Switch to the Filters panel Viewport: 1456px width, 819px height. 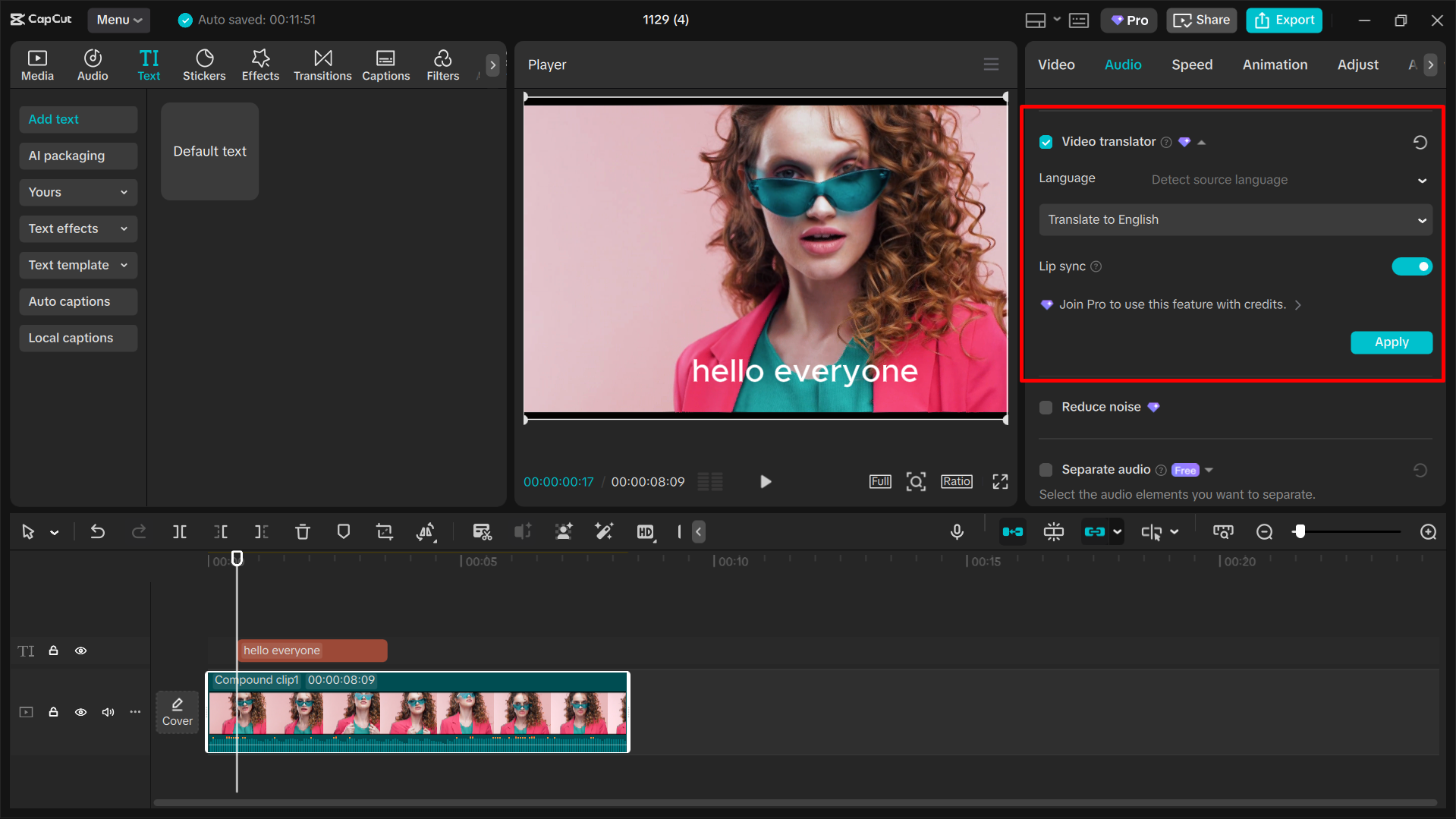click(x=442, y=65)
